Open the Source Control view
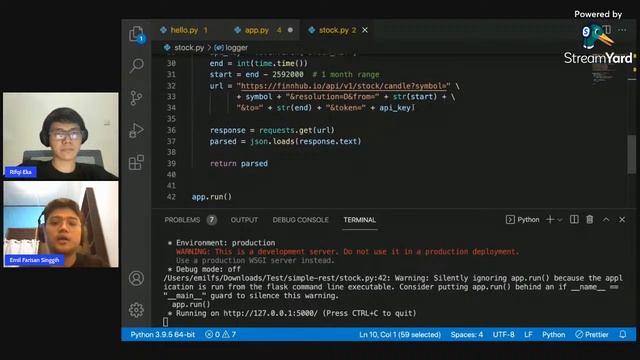 pyautogui.click(x=136, y=98)
